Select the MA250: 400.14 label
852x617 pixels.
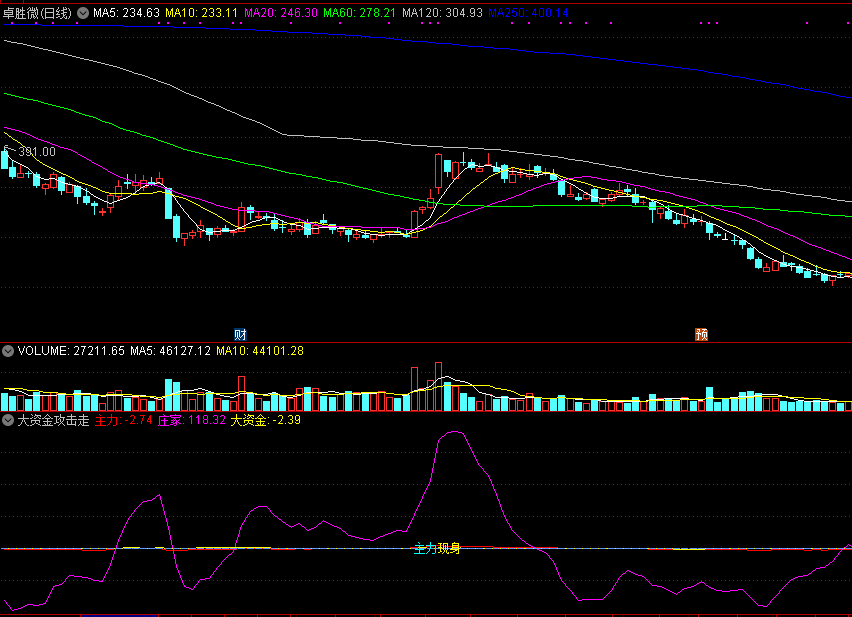click(x=528, y=13)
